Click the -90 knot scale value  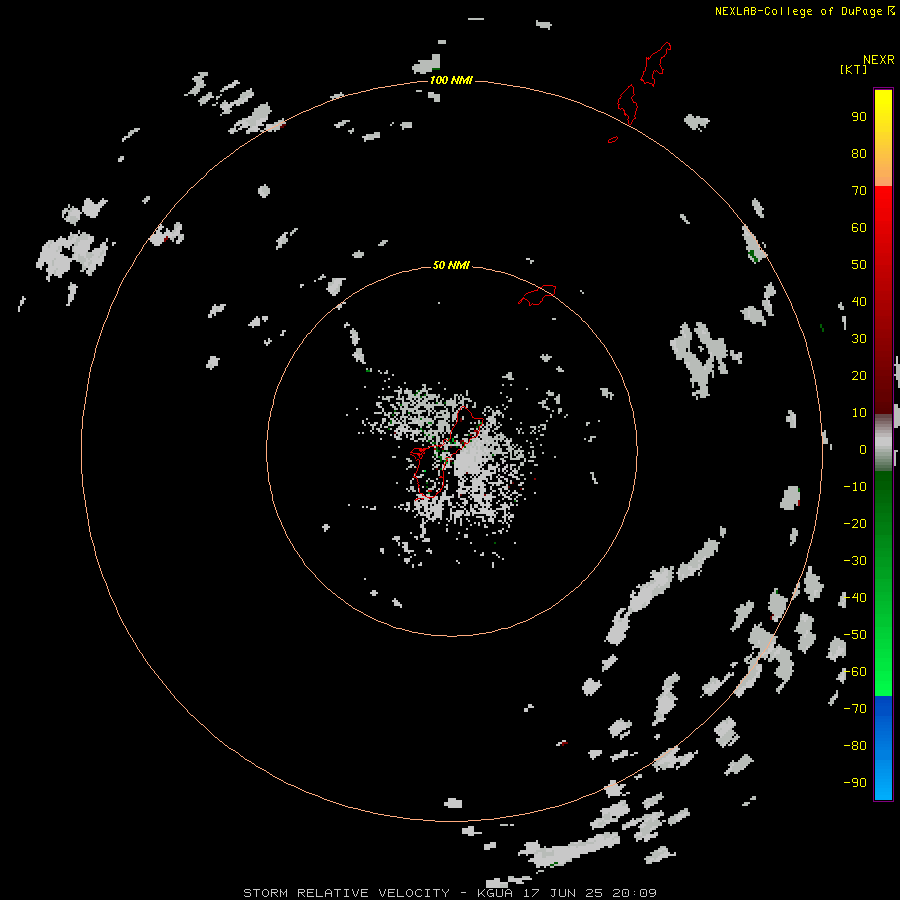[855, 783]
